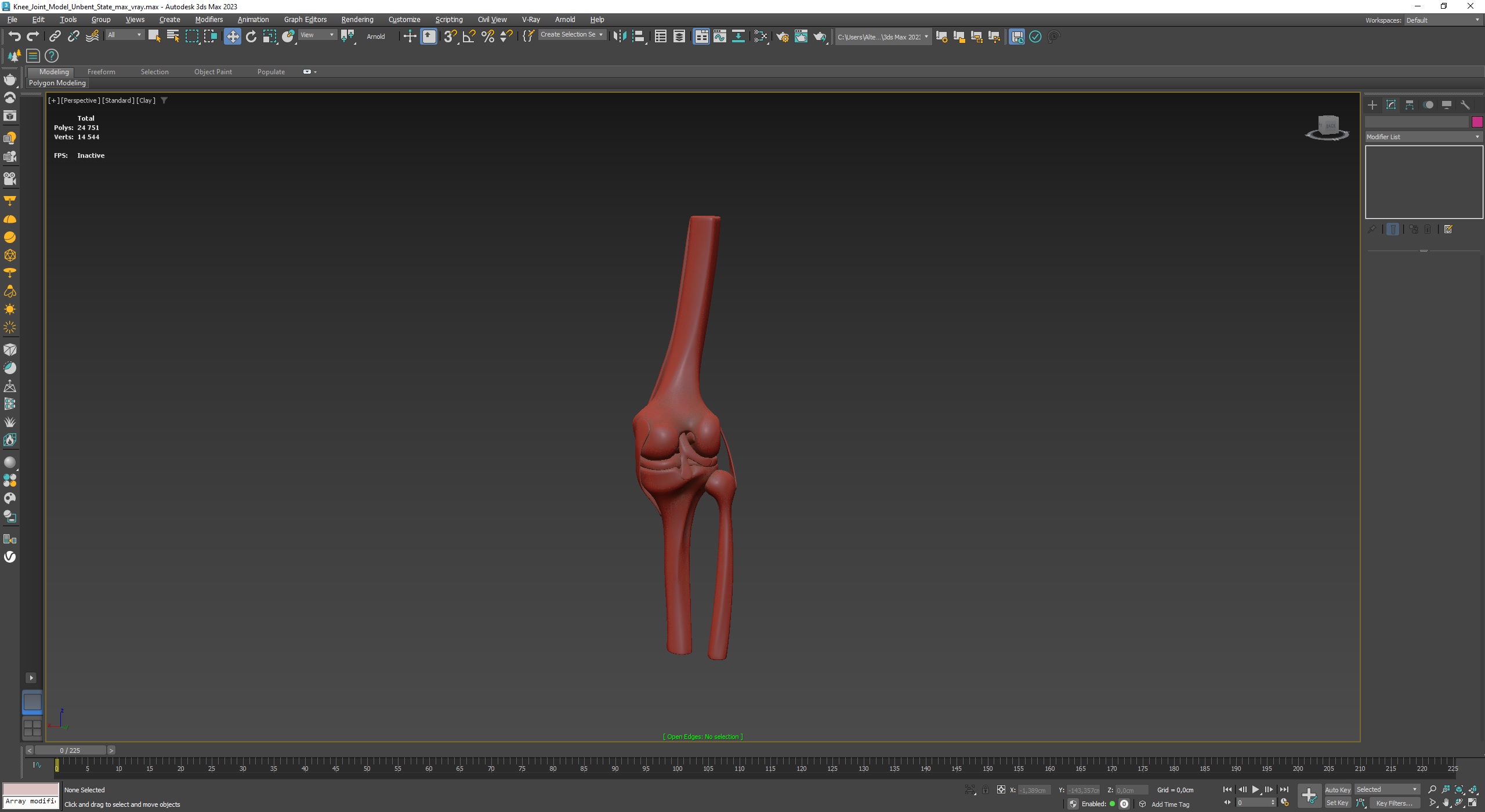Click the Select and Link tool
This screenshot has height=812, width=1485.
tap(55, 37)
